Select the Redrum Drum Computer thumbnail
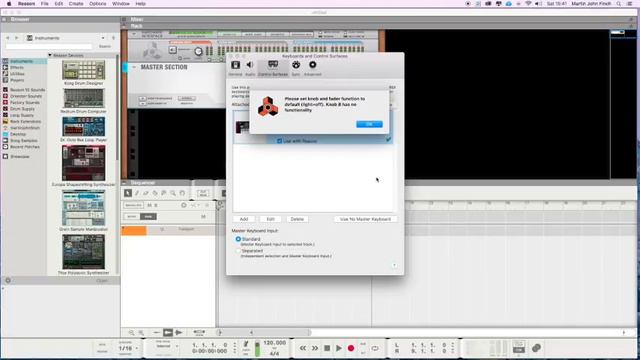This screenshot has width=640, height=360. (83, 98)
